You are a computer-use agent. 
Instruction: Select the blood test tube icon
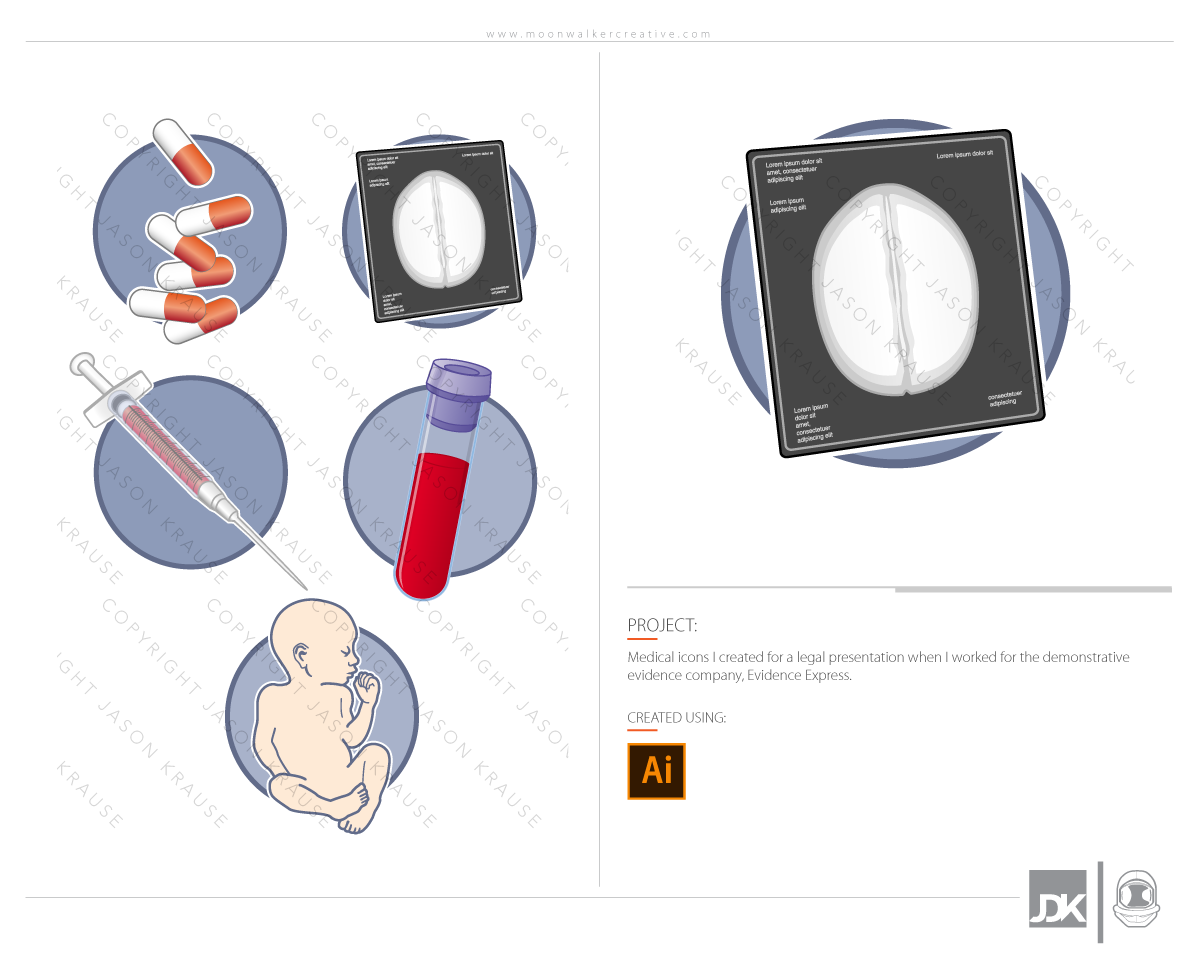coord(440,480)
